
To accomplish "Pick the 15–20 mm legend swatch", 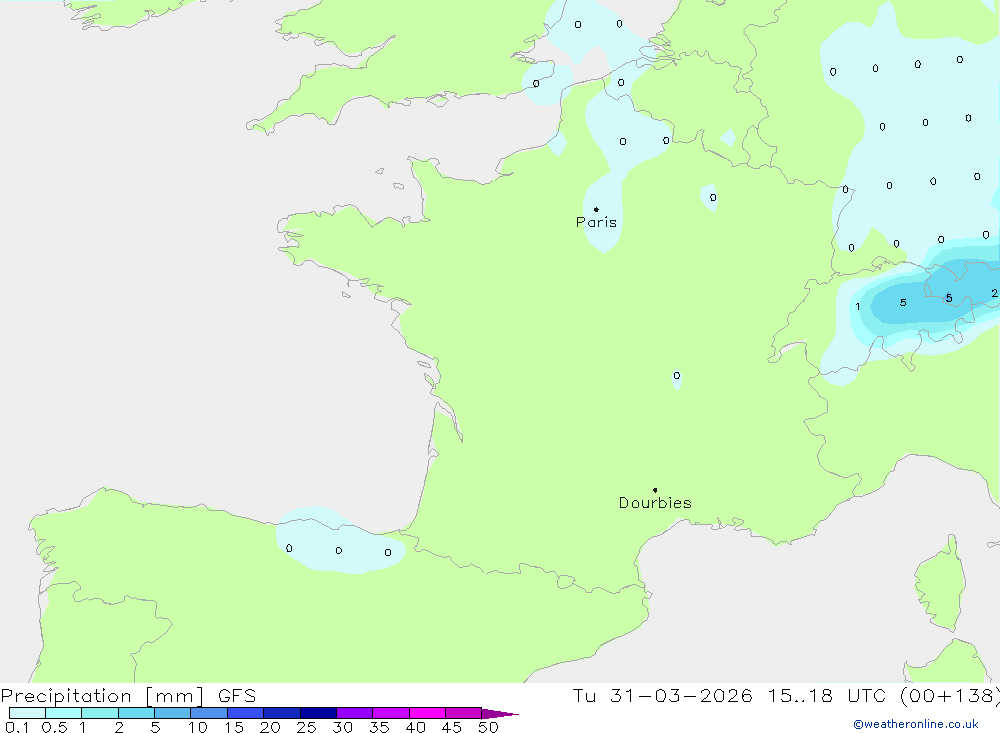I will point(246,713).
